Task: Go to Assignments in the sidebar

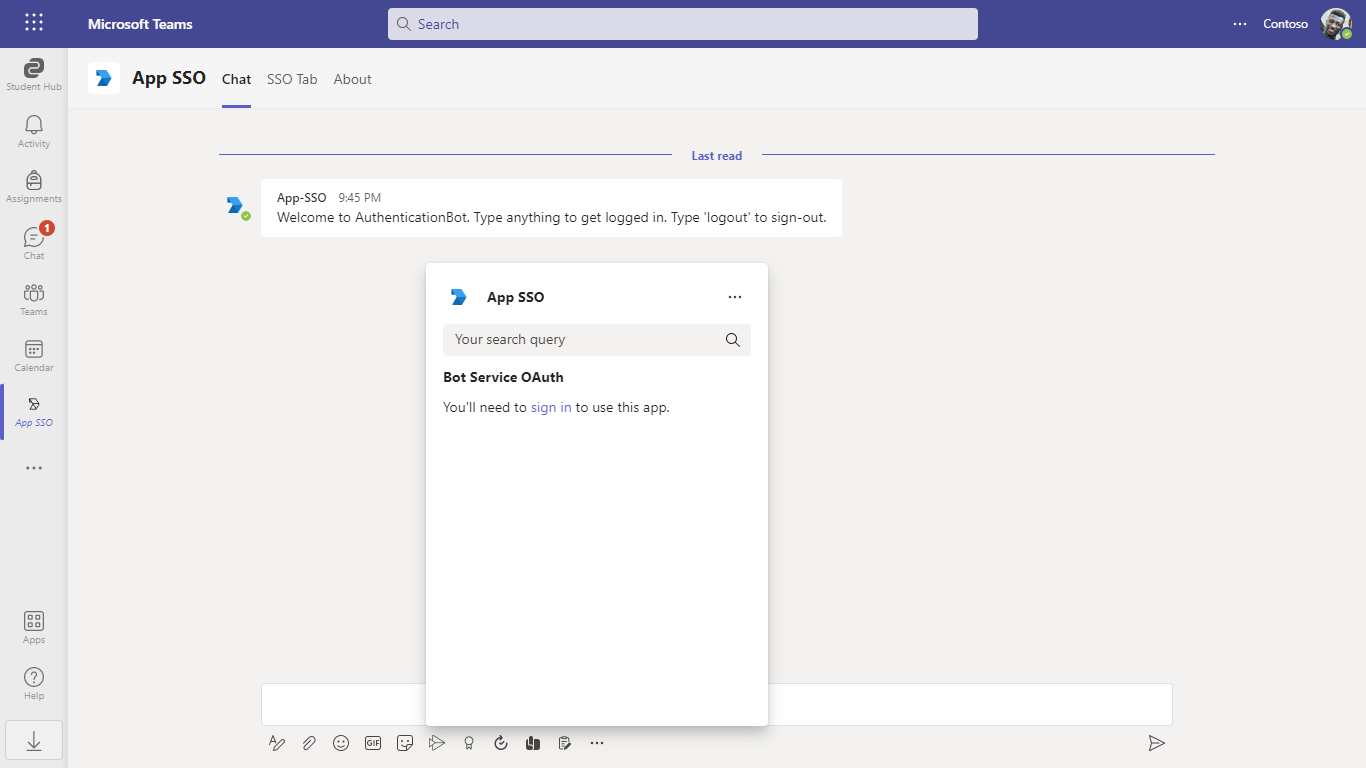Action: [x=34, y=188]
